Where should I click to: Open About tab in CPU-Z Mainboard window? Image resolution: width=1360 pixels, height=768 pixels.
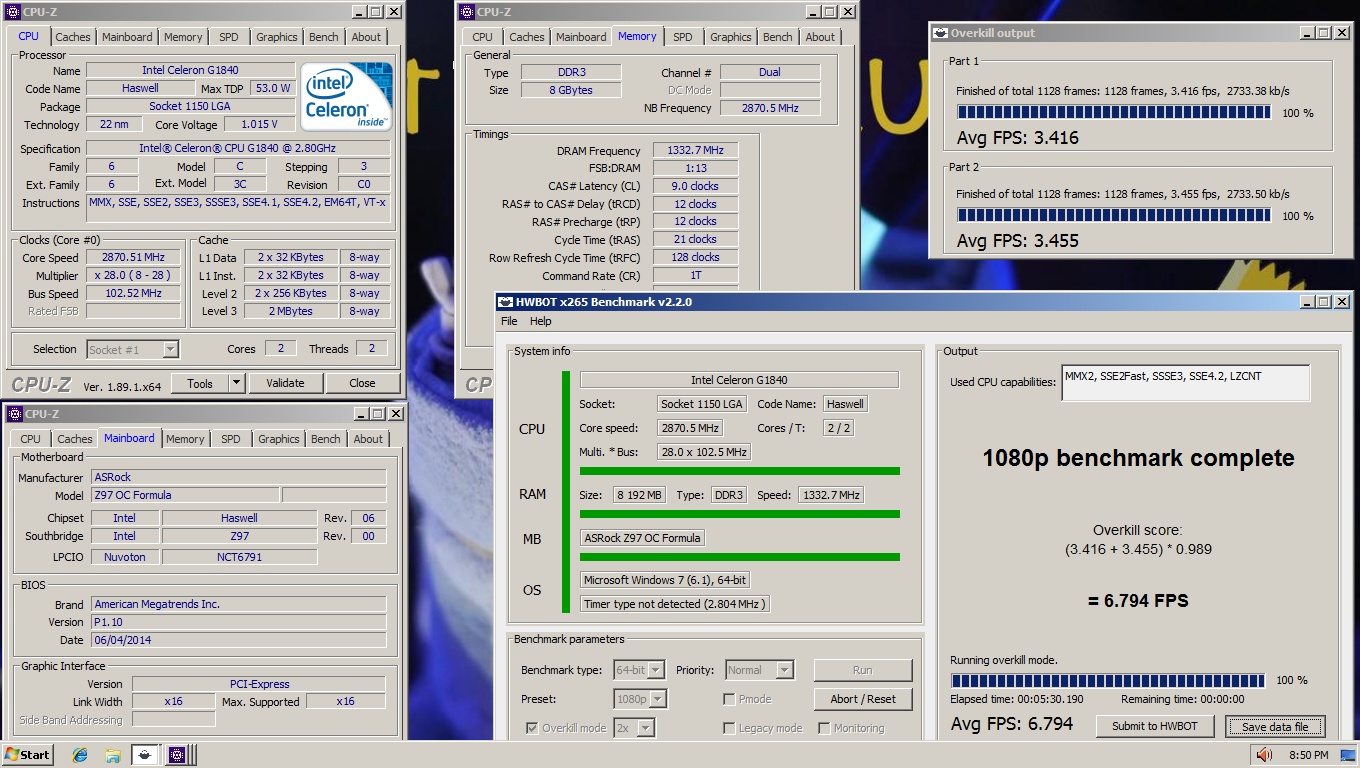[368, 439]
